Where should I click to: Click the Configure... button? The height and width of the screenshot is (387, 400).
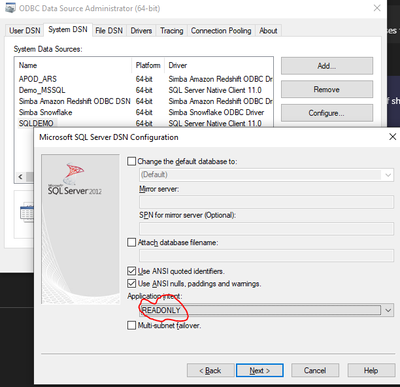[327, 113]
